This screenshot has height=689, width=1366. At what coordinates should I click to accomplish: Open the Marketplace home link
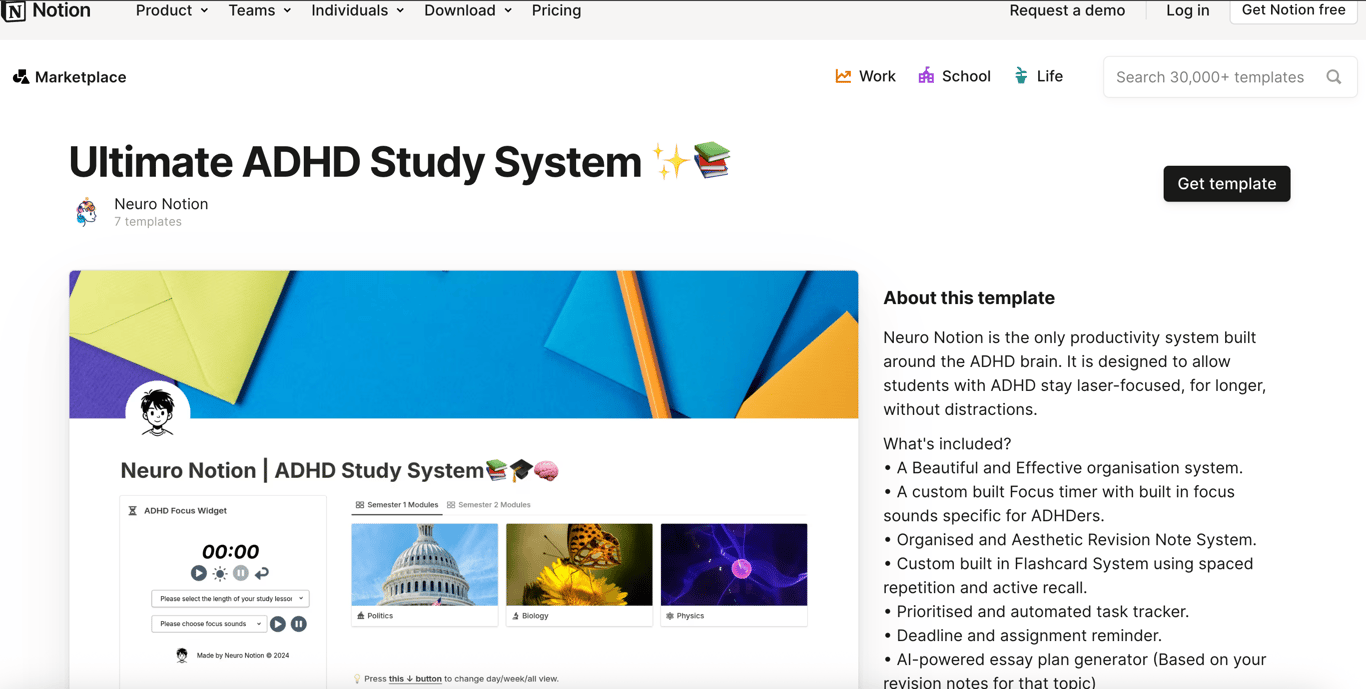click(x=69, y=77)
